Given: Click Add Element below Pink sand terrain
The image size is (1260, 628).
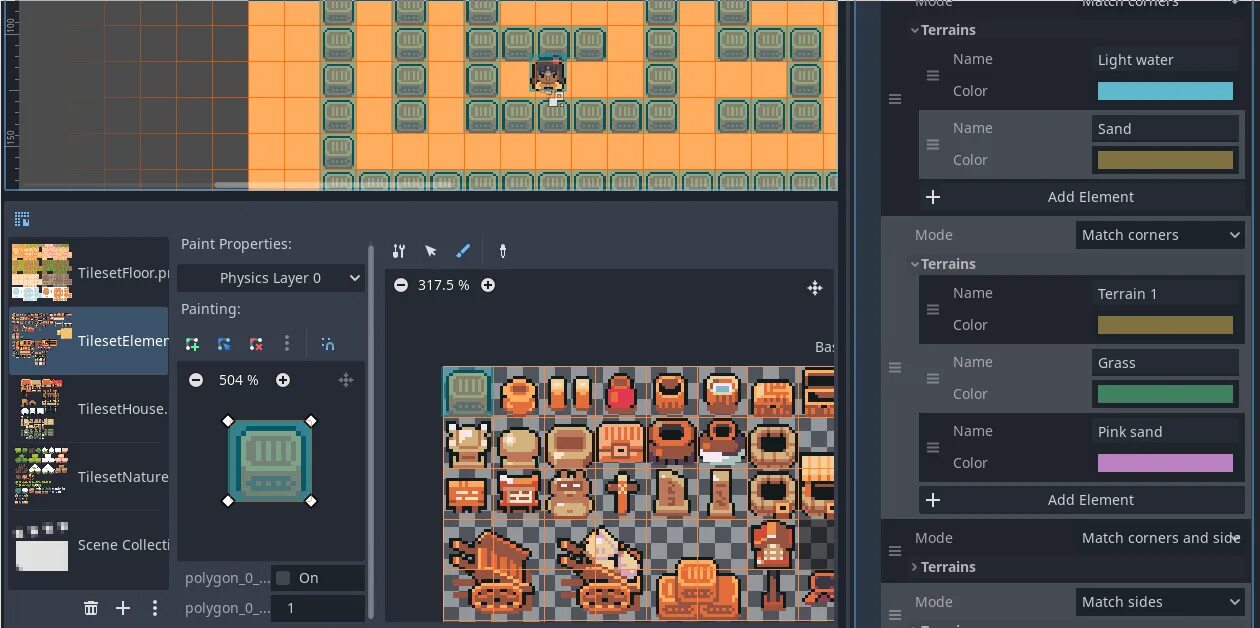Looking at the screenshot, I should (x=1080, y=500).
